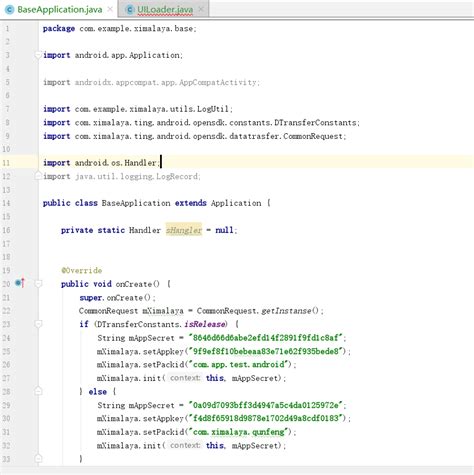Click the onCreate() method name on line 20

137,284
